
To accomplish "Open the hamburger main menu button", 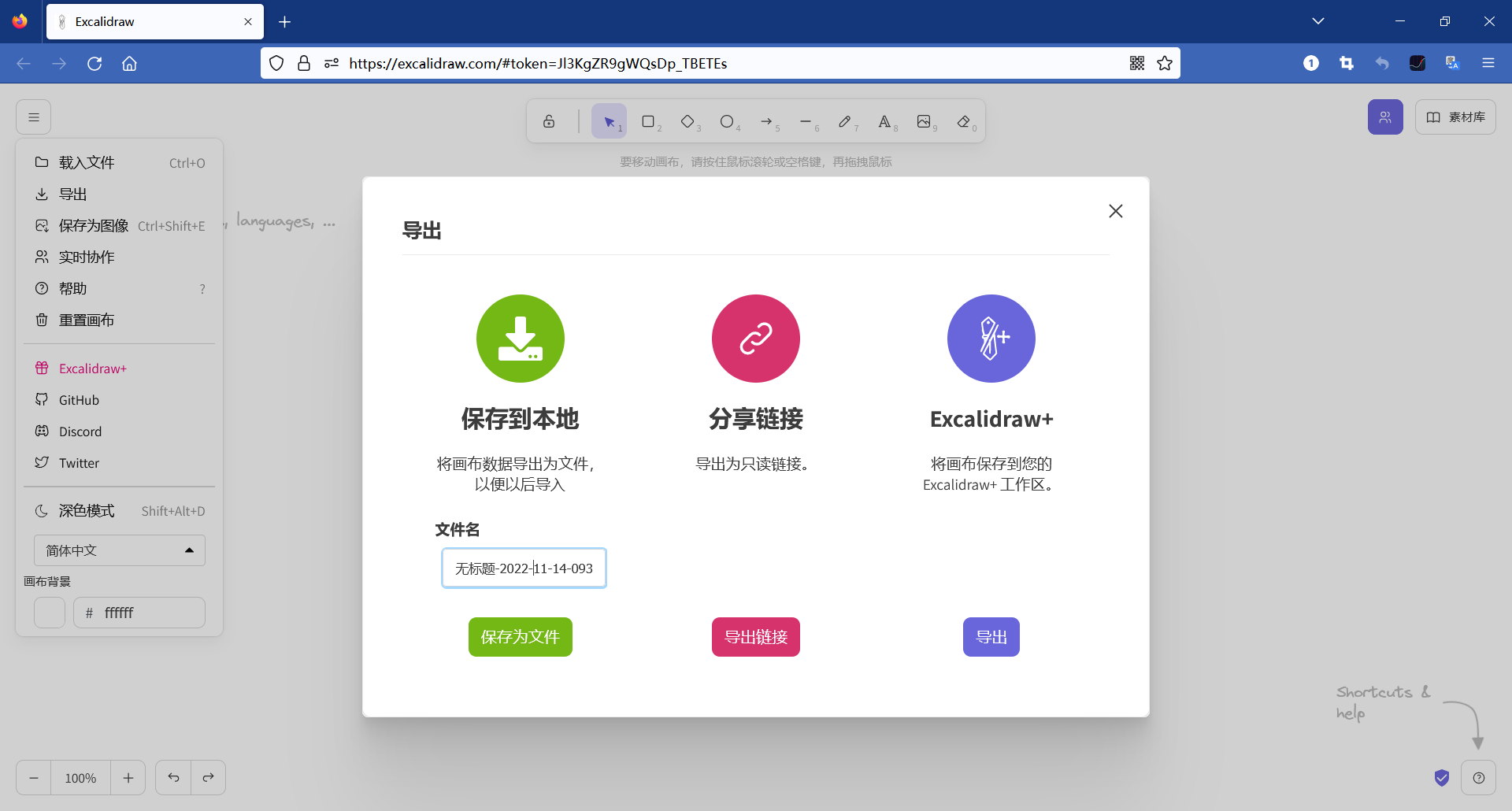I will tap(34, 117).
